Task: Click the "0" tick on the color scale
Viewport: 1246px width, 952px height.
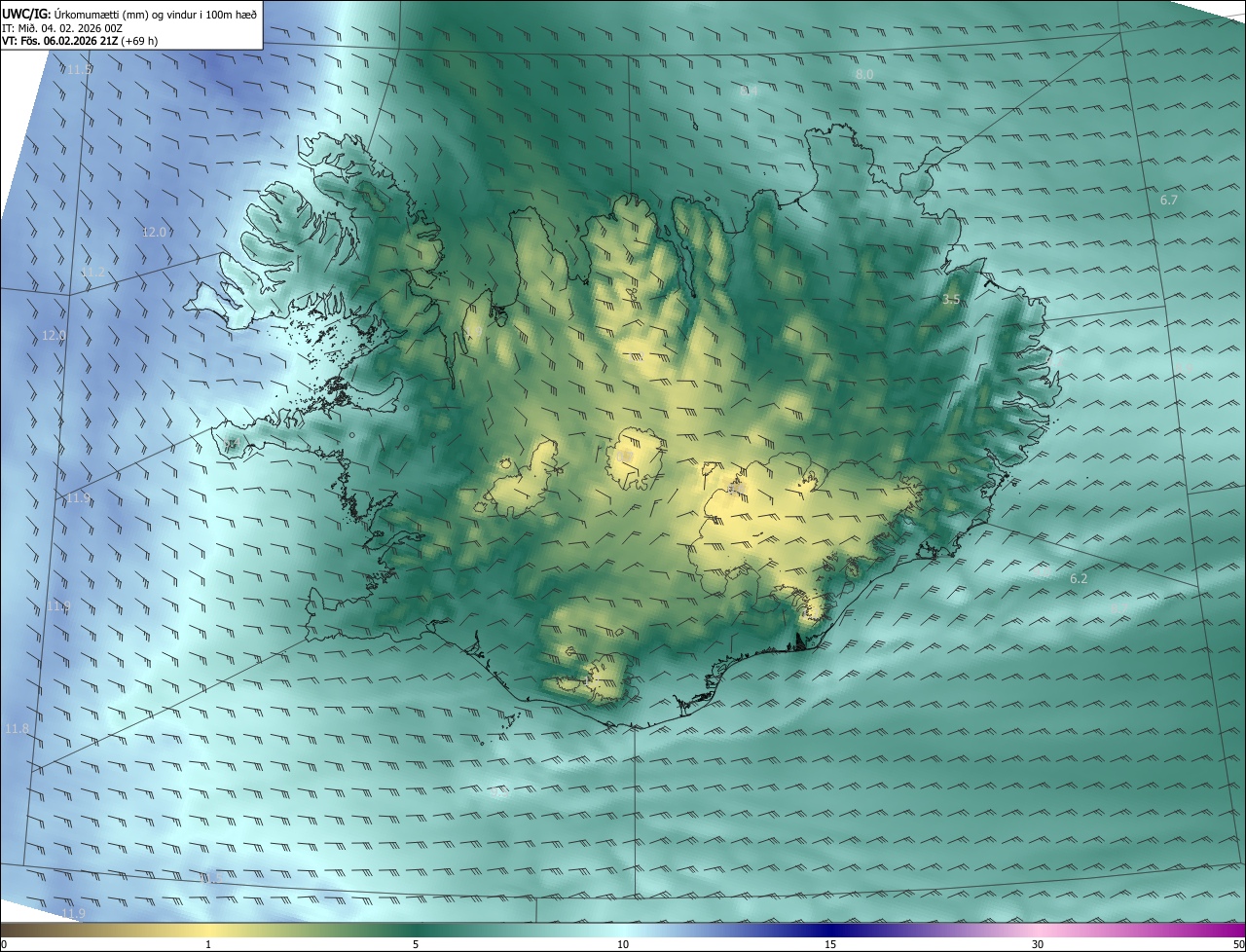Action: [4, 944]
